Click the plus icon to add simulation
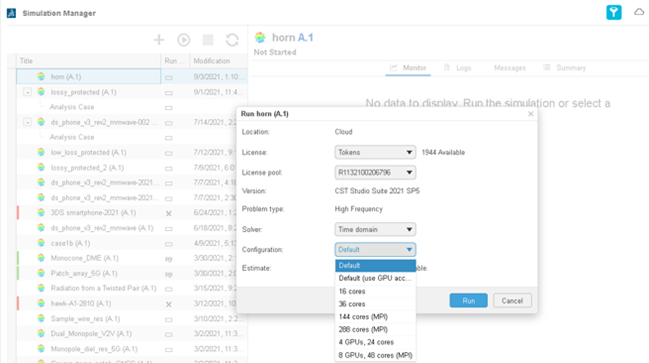649x363 pixels. pyautogui.click(x=159, y=40)
